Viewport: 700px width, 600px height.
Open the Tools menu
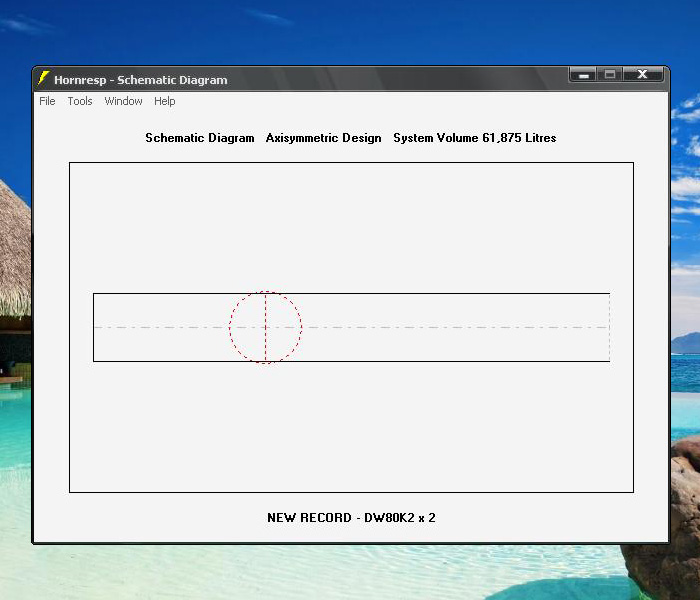click(80, 101)
